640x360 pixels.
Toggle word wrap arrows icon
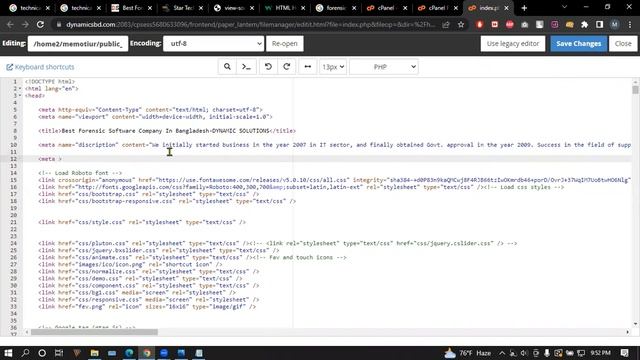click(x=308, y=67)
